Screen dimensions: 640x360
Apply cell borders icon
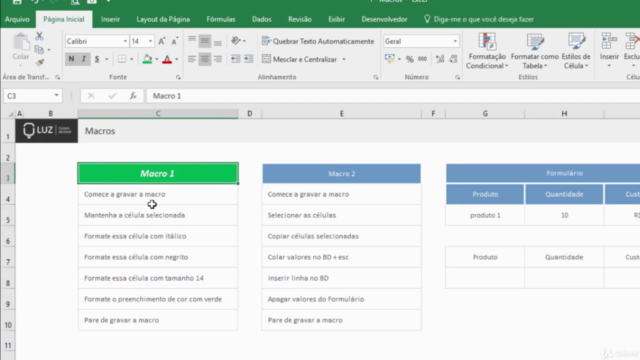122,59
